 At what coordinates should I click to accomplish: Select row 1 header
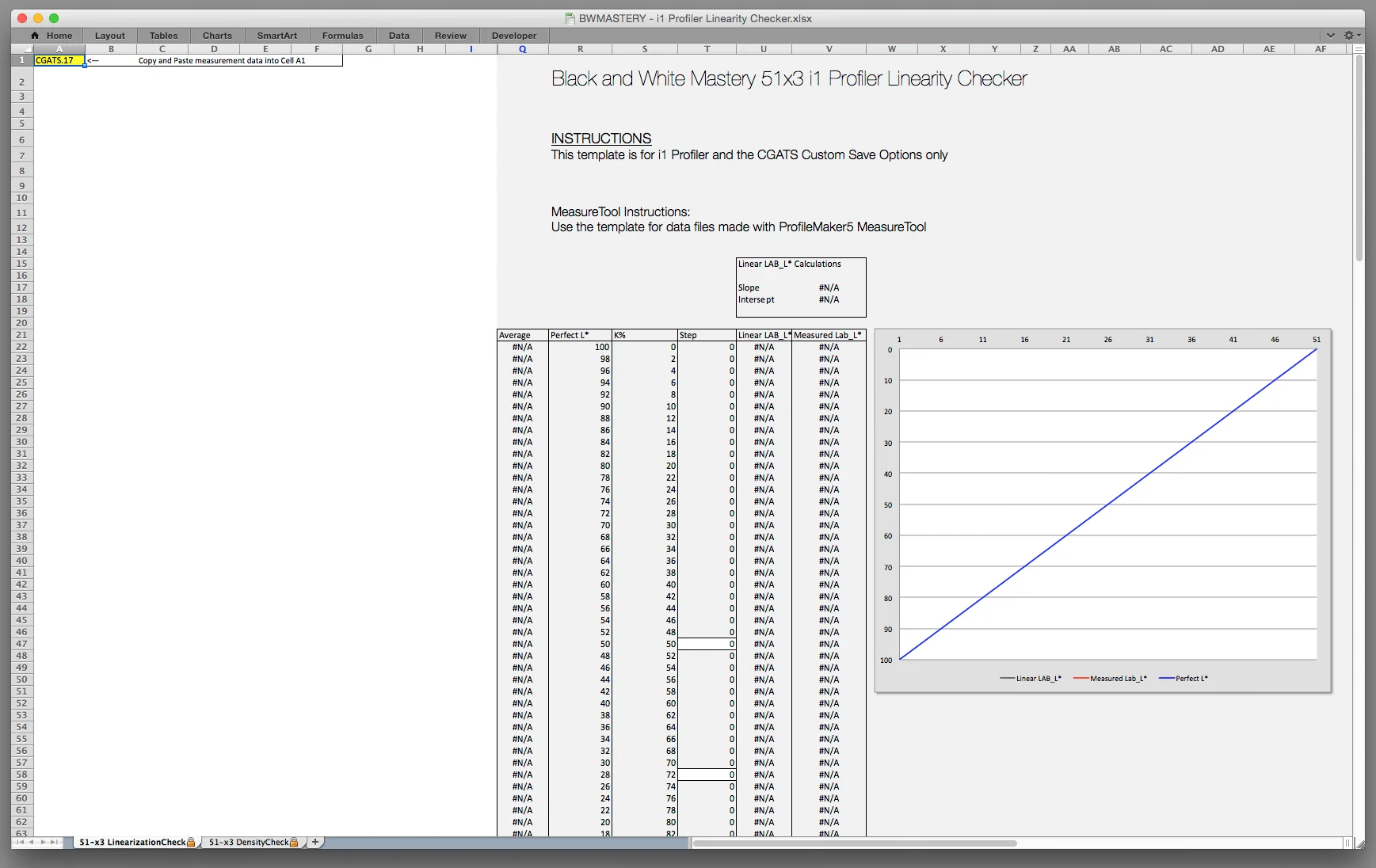coord(22,60)
